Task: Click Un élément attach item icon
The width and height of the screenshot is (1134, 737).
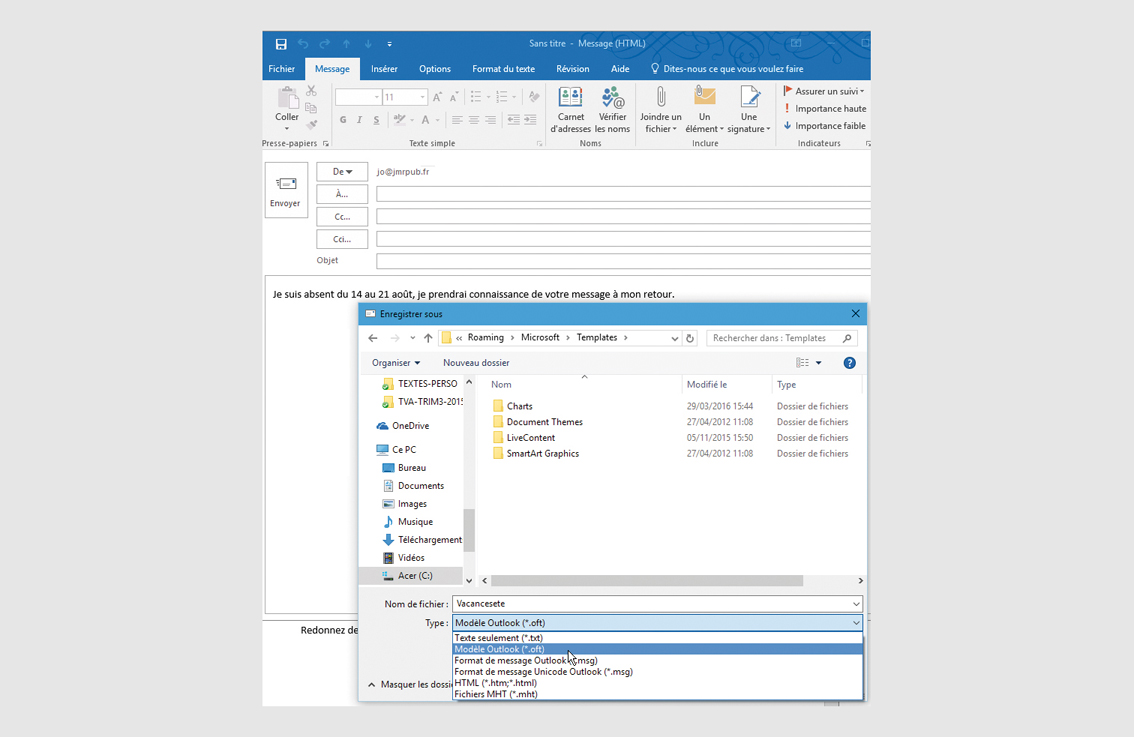Action: [x=704, y=109]
